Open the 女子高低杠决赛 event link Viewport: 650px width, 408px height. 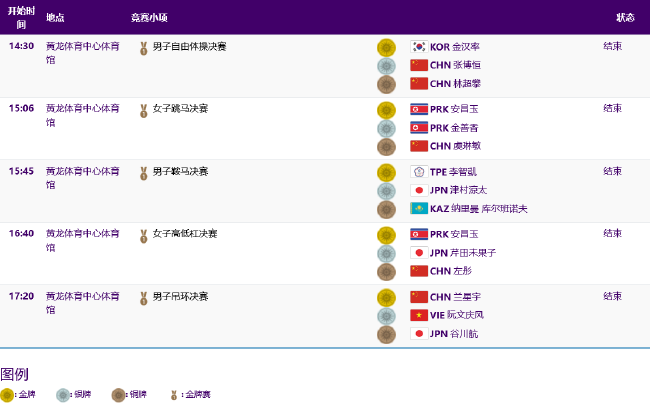click(x=185, y=233)
